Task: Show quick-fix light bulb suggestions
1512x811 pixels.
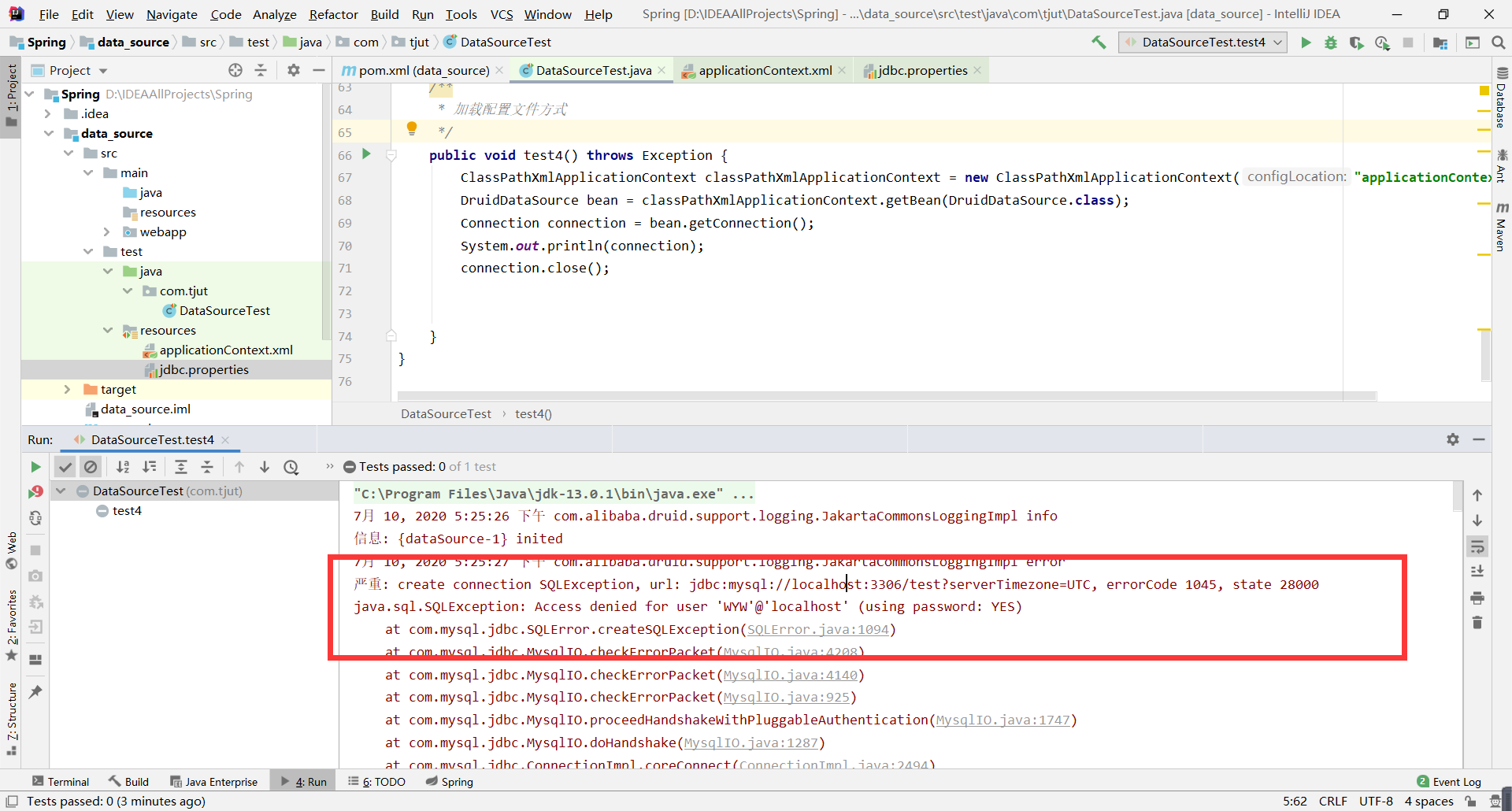Action: coord(411,128)
